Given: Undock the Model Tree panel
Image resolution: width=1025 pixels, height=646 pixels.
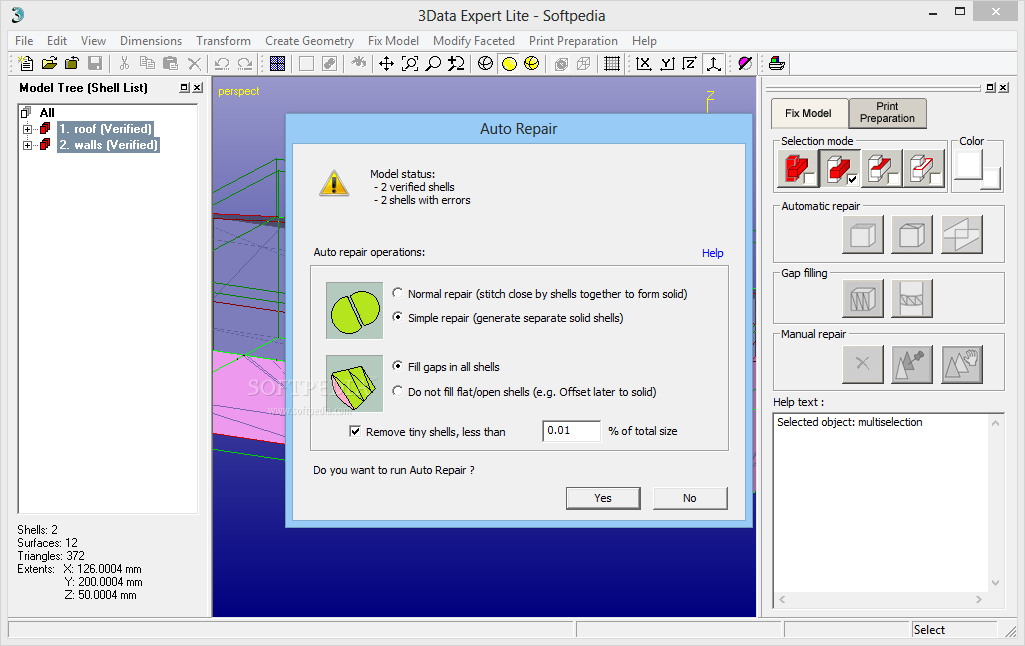Looking at the screenshot, I should point(184,88).
